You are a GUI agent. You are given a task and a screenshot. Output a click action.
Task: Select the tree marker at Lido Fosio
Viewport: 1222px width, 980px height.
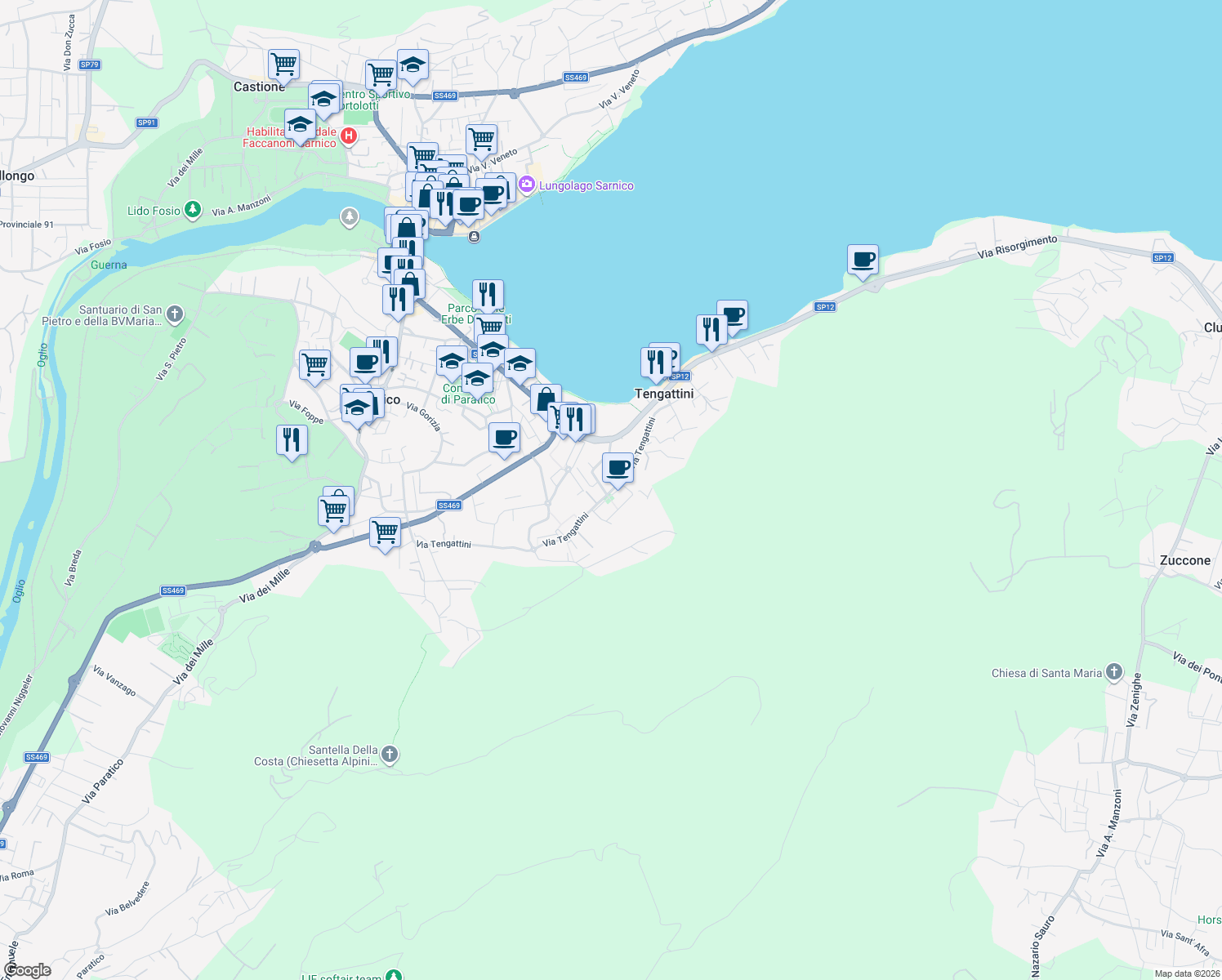191,210
